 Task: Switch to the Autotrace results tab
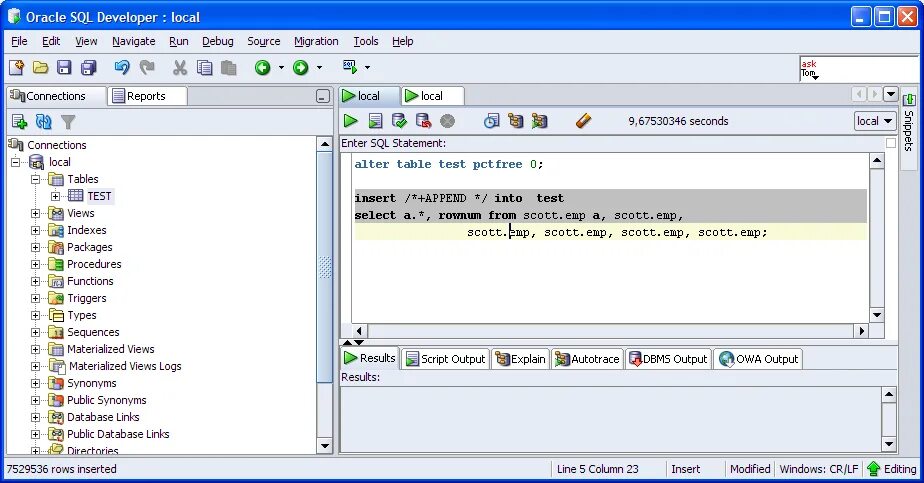pyautogui.click(x=587, y=359)
